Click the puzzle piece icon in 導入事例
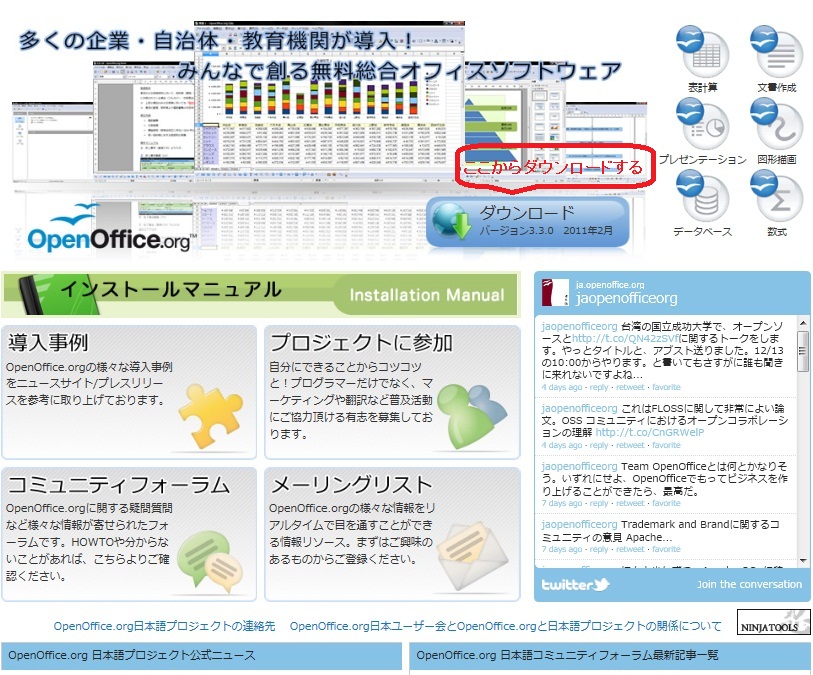 211,416
